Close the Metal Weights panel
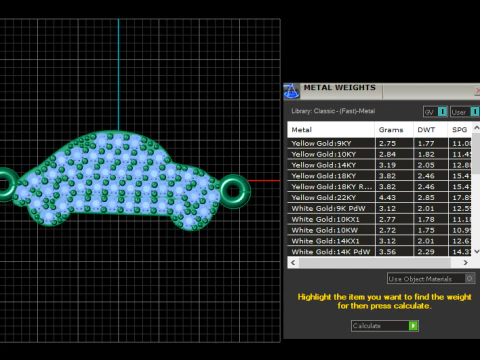The image size is (480, 360). pos(477,91)
